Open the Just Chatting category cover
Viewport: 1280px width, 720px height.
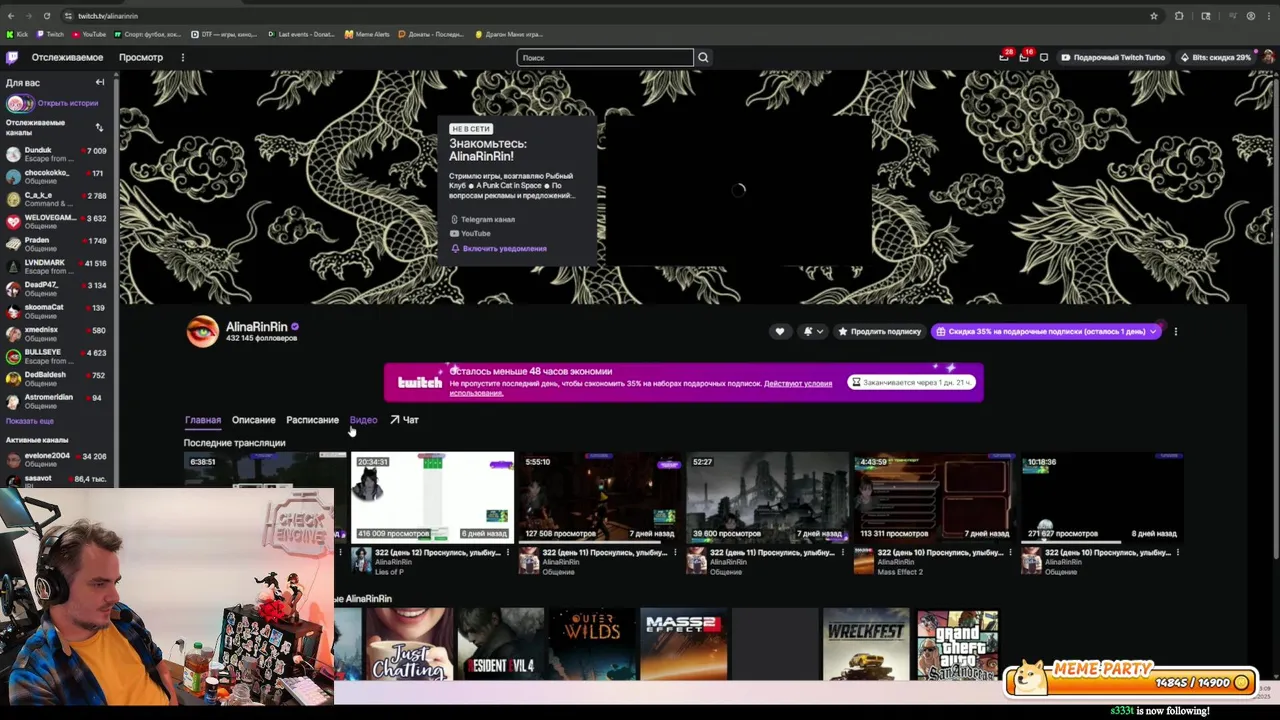click(x=408, y=645)
